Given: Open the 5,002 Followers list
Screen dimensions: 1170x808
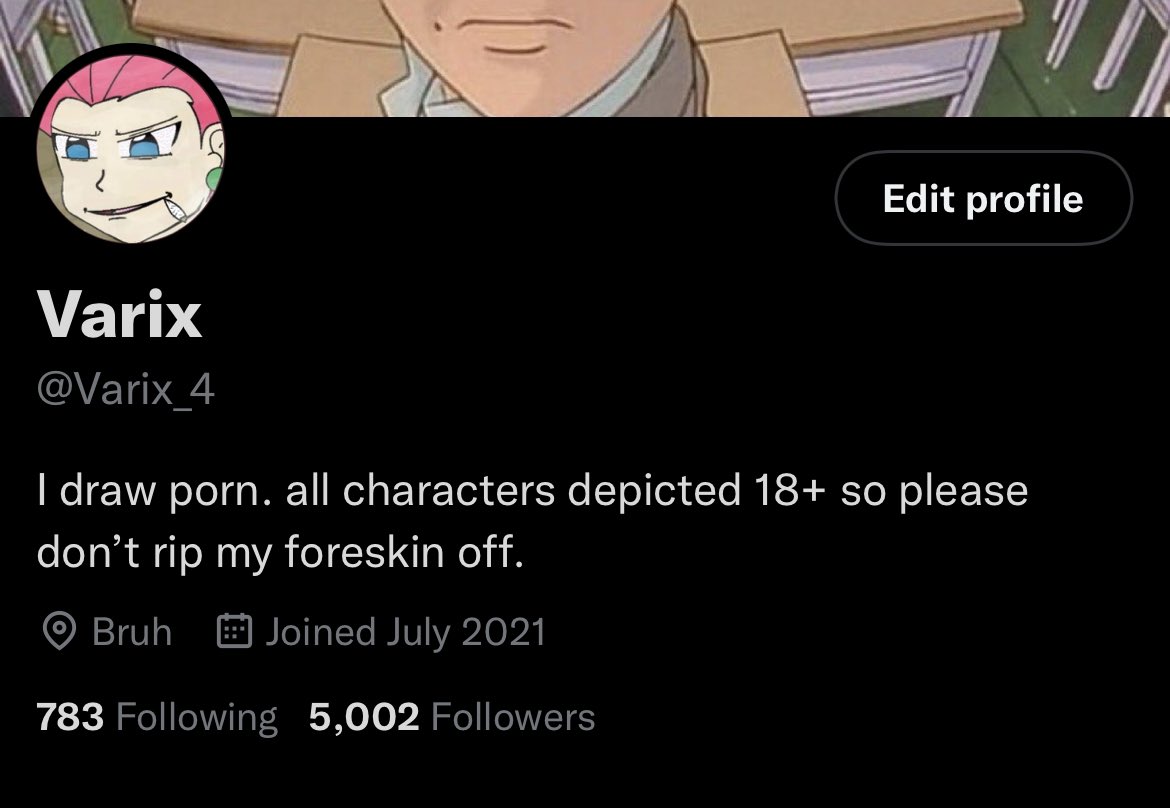Looking at the screenshot, I should click(x=451, y=717).
